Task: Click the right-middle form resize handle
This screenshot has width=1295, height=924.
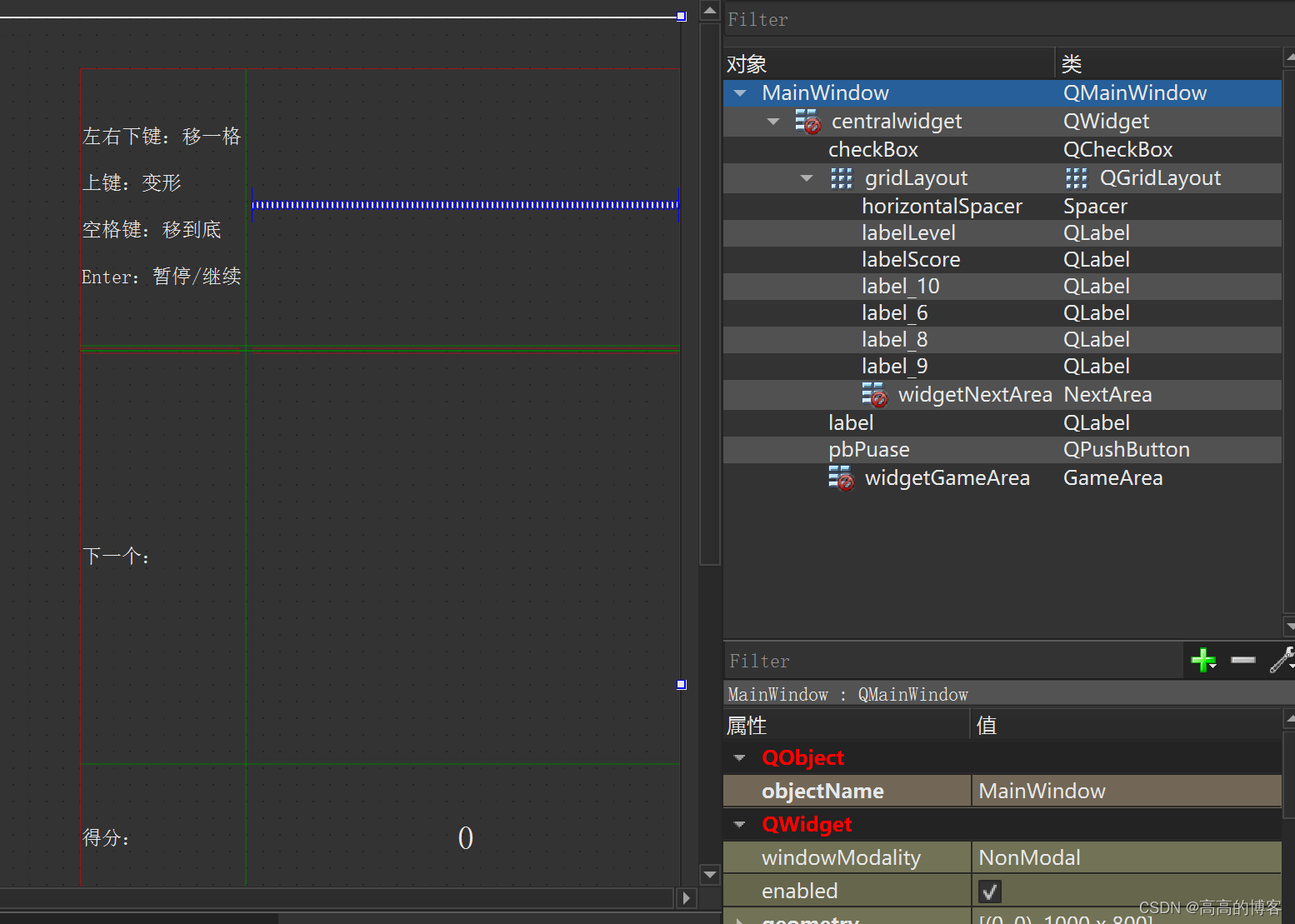Action: (681, 684)
